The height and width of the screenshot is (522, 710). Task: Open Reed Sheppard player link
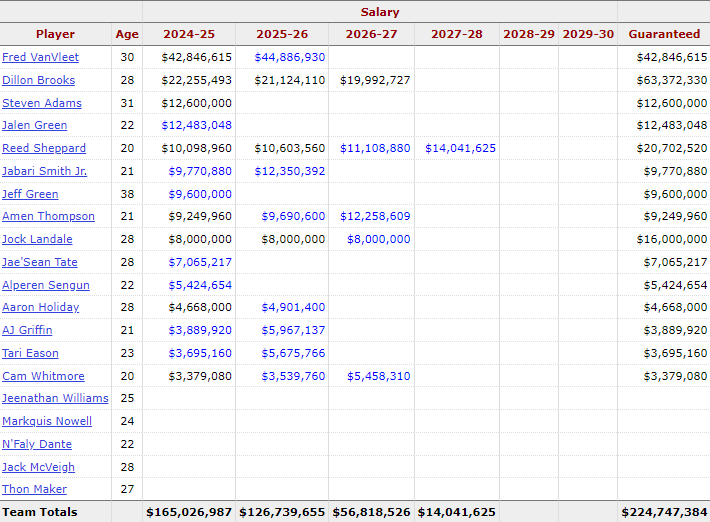(x=44, y=148)
